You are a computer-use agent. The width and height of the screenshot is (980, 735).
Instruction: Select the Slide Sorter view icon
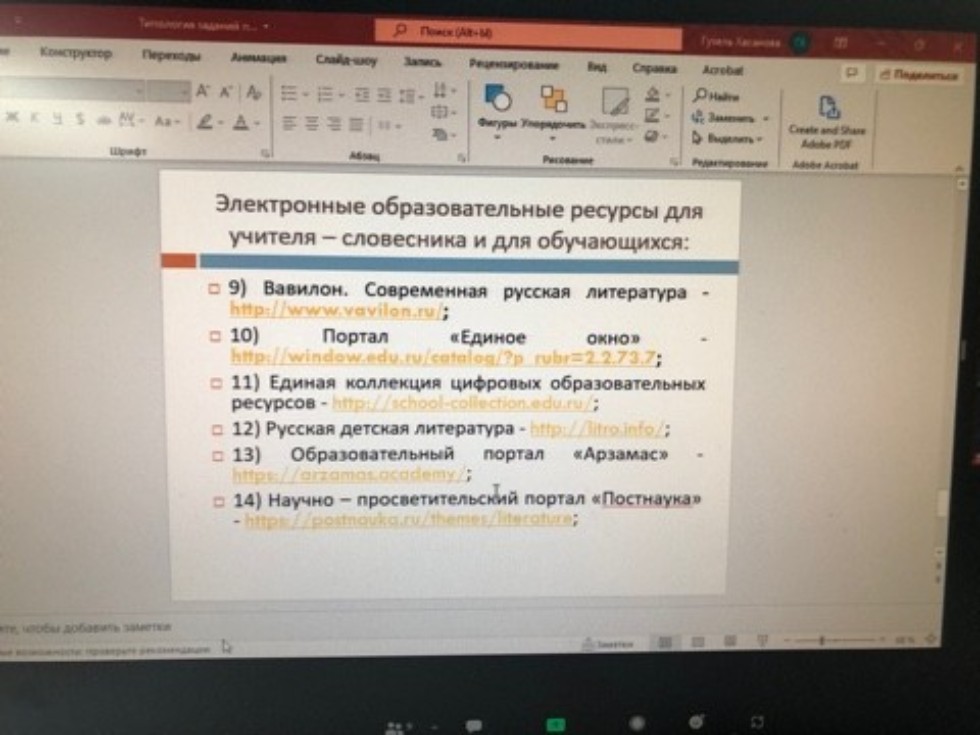click(x=696, y=640)
